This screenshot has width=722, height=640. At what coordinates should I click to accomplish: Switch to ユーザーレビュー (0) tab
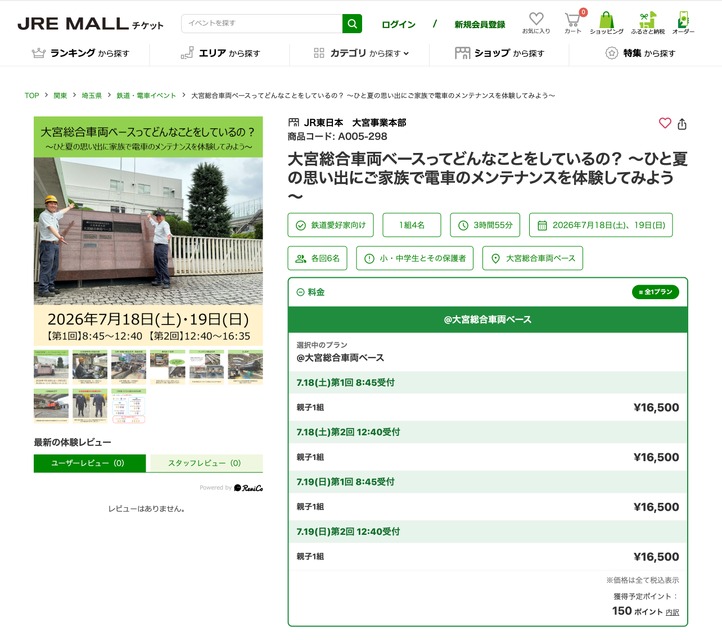(x=90, y=463)
